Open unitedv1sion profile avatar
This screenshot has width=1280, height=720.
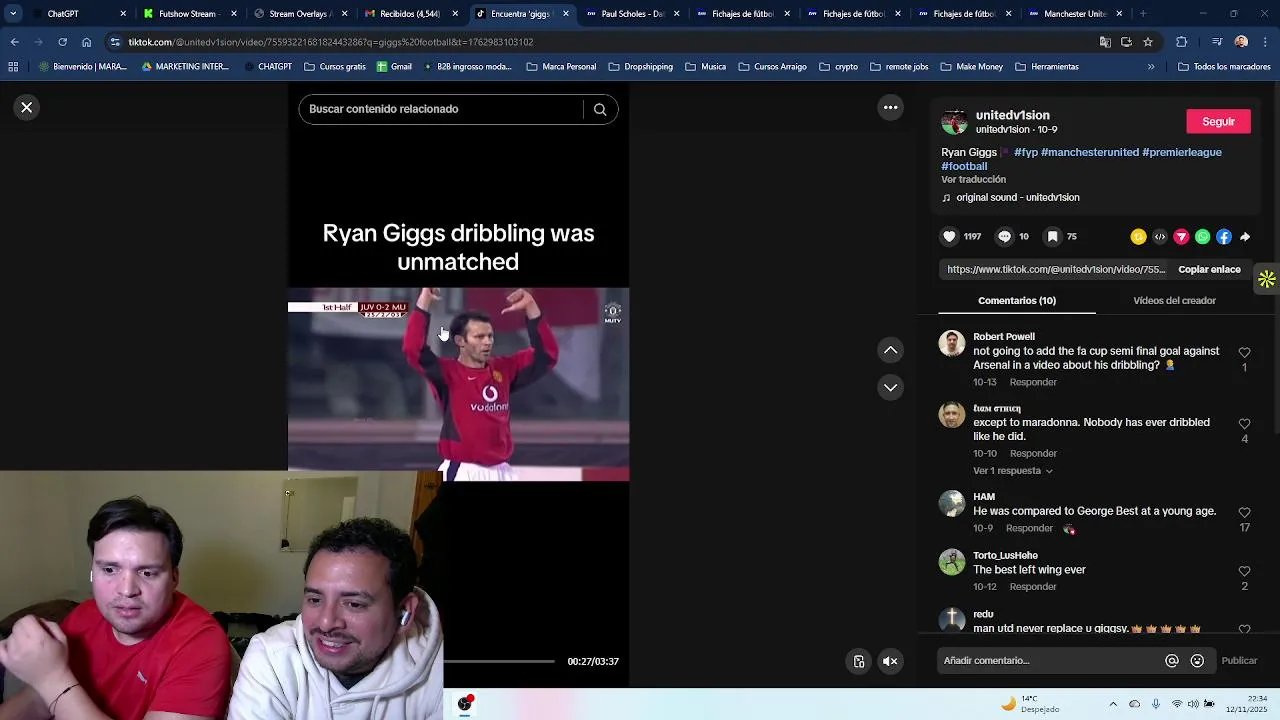955,122
